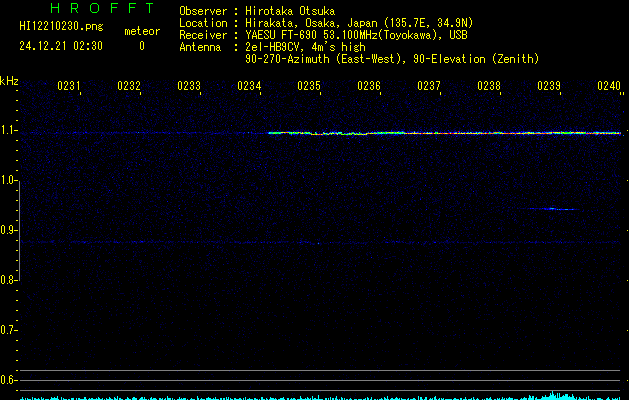Click the 0.9 kHz axis label
Image resolution: width=629 pixels, height=400 pixels.
pos(8,230)
